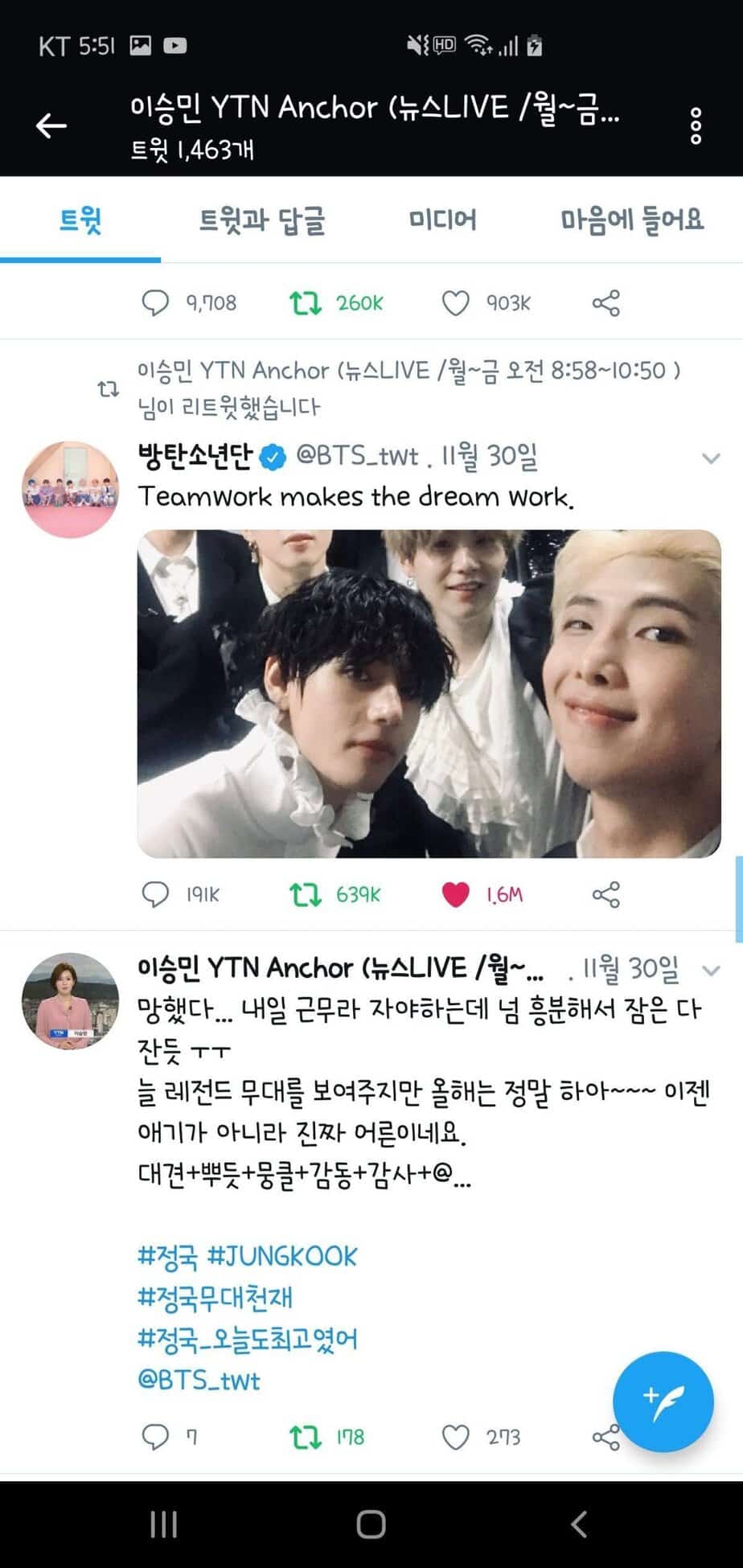This screenshot has width=743, height=1568.
Task: Reply to the BTS Teamwork tweet
Action: click(x=155, y=894)
